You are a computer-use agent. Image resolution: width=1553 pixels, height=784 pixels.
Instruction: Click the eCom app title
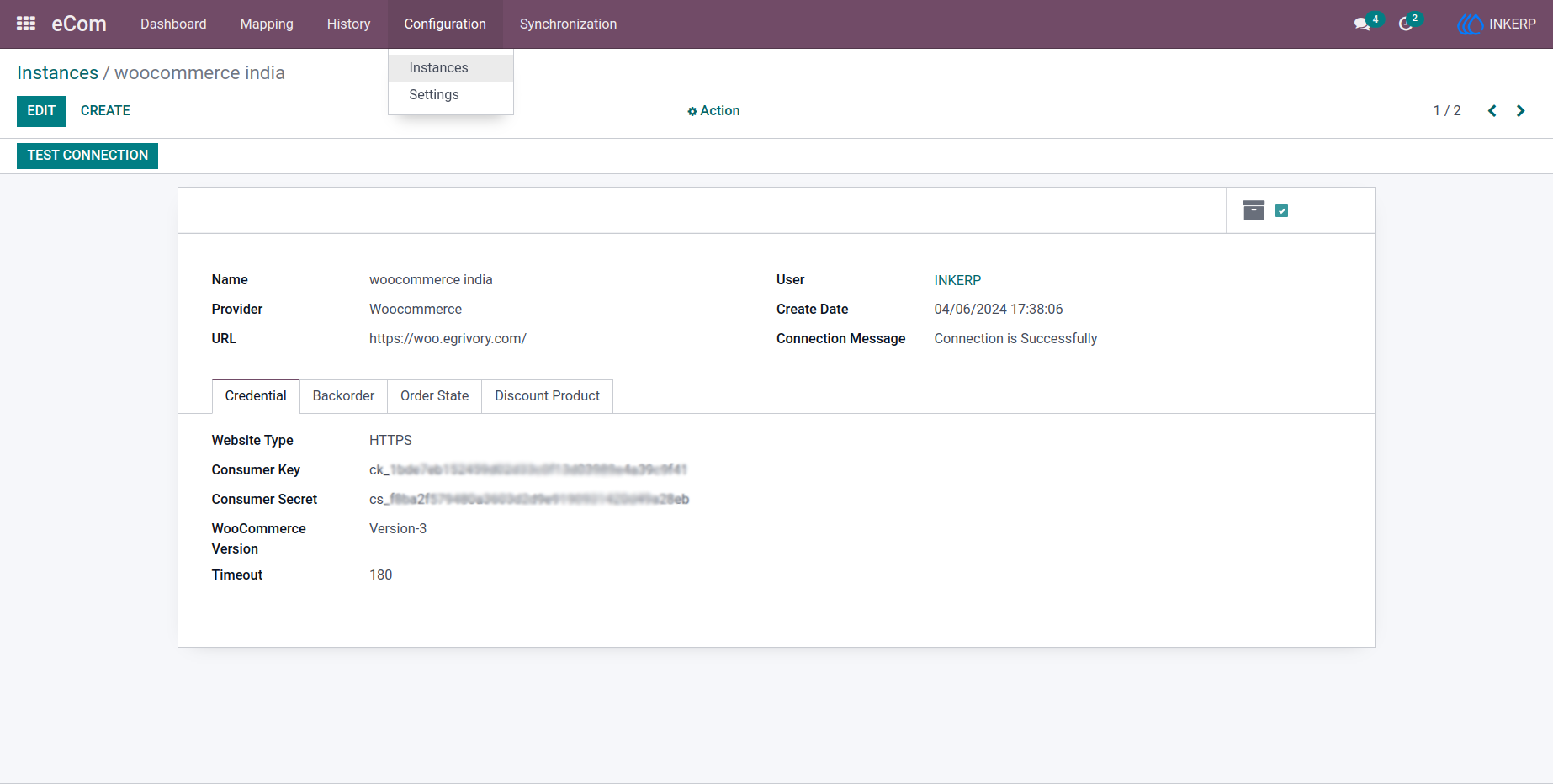[79, 24]
